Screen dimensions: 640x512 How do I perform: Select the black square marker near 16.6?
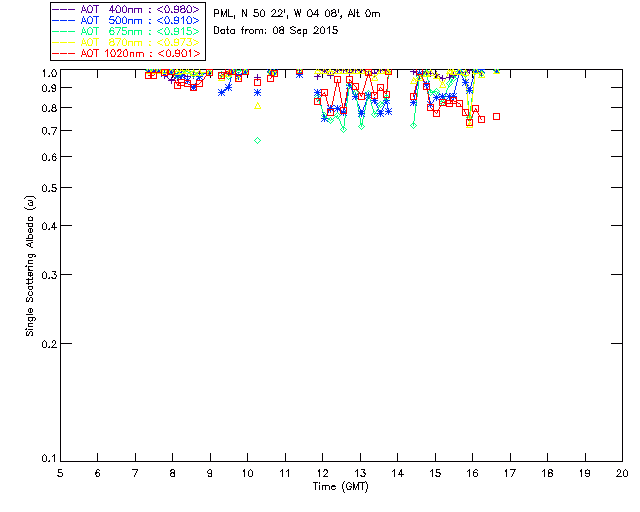(496, 117)
